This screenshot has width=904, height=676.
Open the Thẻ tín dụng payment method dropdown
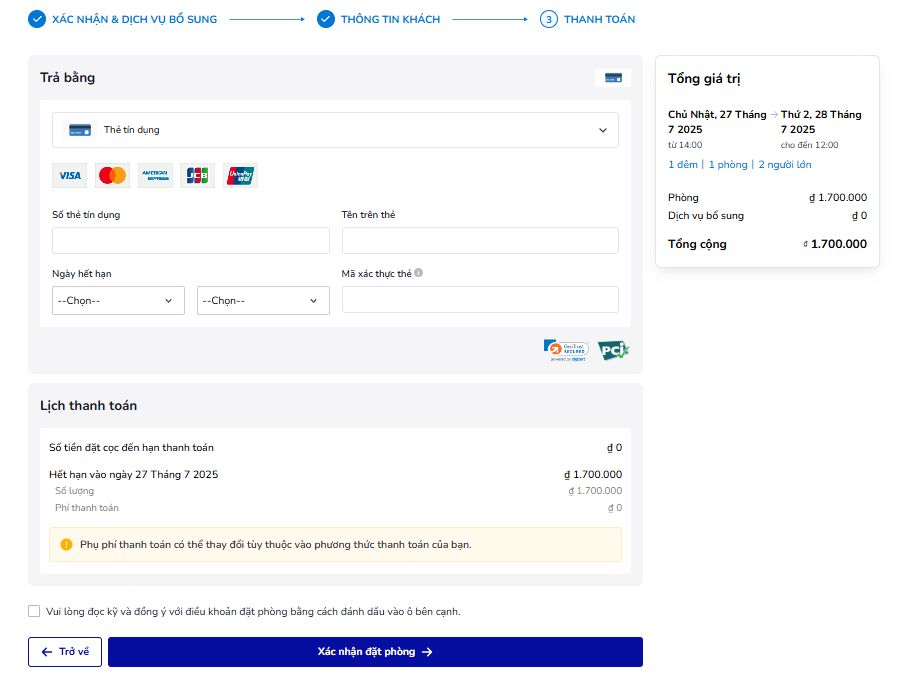tap(335, 130)
